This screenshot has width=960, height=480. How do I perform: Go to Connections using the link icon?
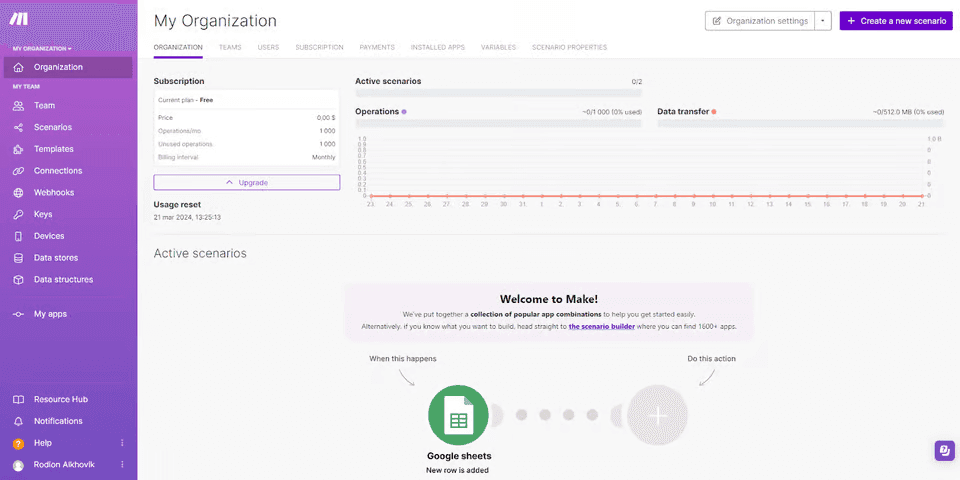18,171
